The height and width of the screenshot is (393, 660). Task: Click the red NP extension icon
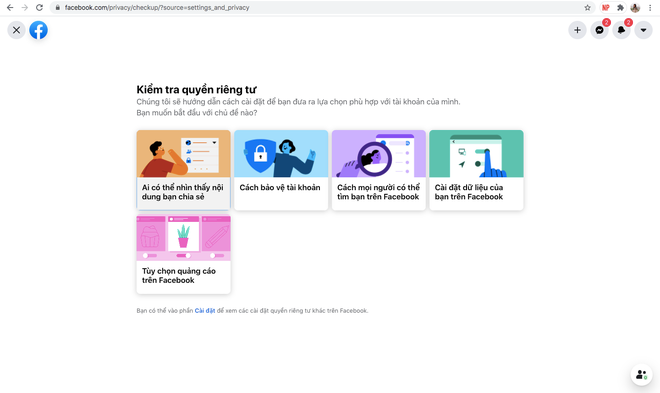(x=606, y=8)
